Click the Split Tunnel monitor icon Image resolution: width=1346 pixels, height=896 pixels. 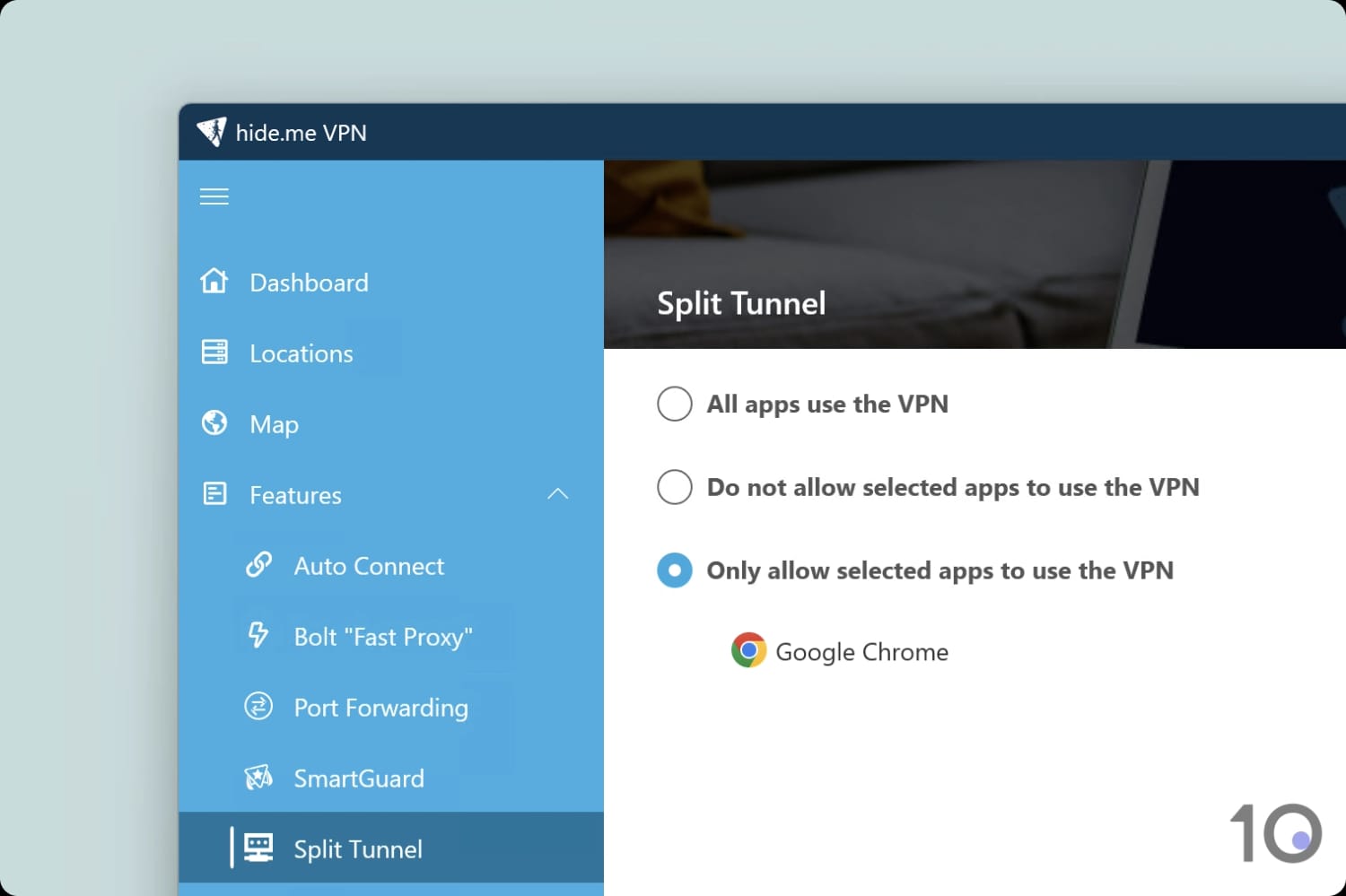coord(258,848)
